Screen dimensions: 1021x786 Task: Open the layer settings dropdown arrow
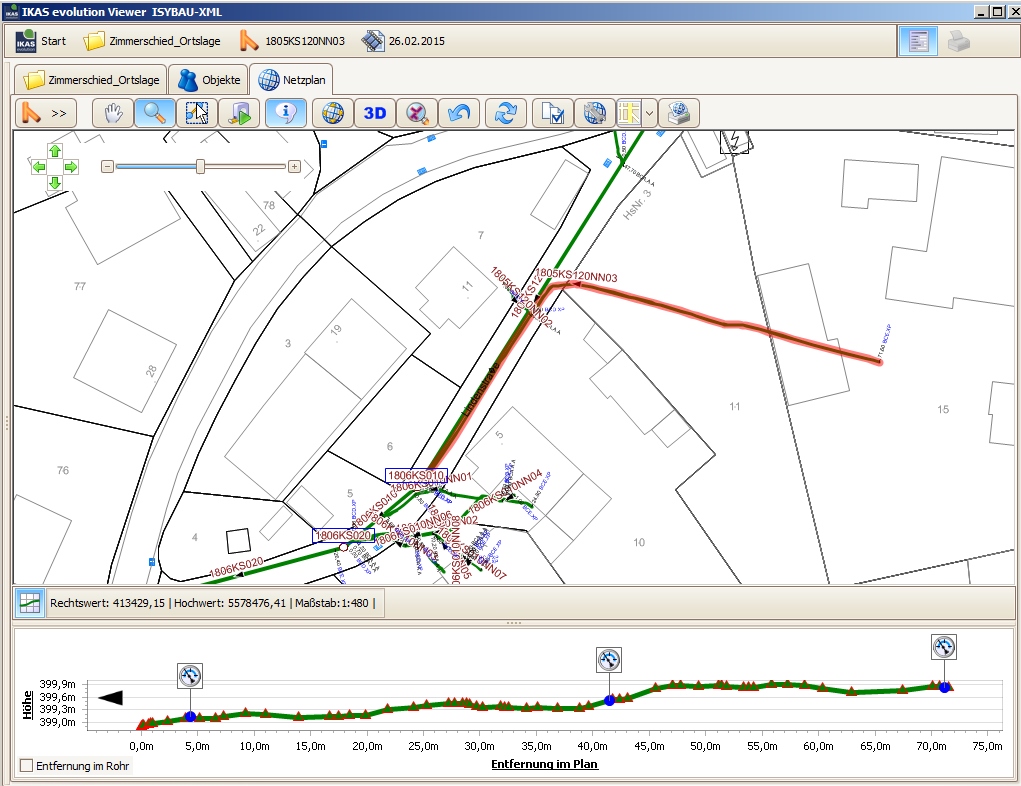650,113
